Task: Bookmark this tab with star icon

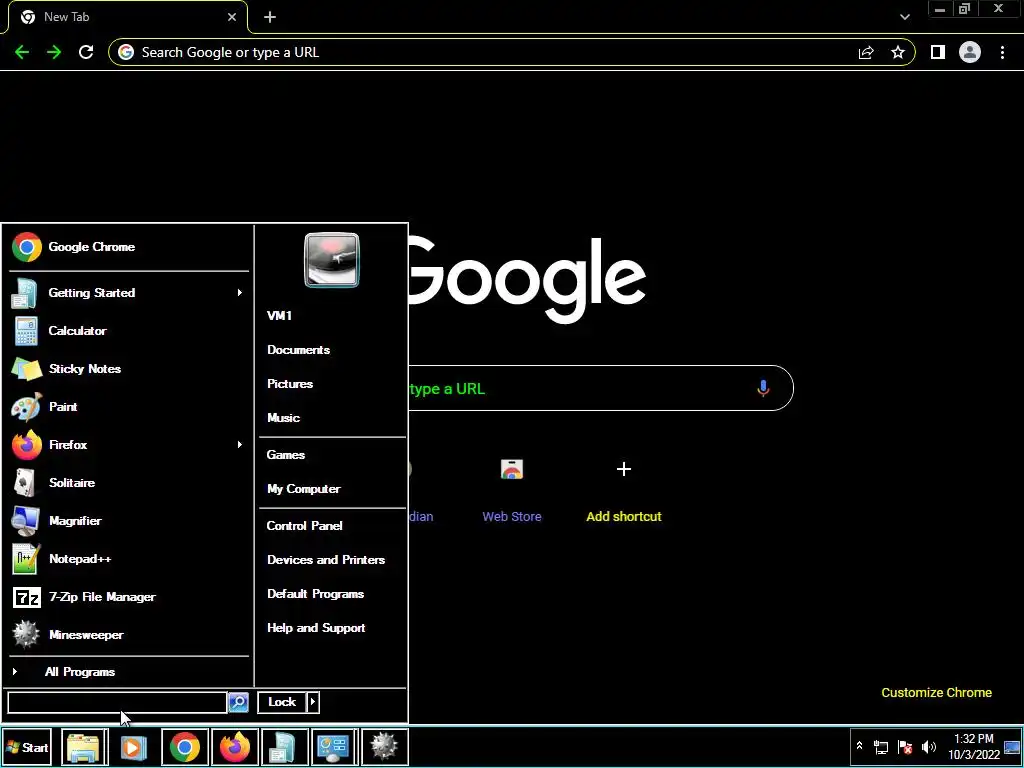Action: pyautogui.click(x=898, y=52)
